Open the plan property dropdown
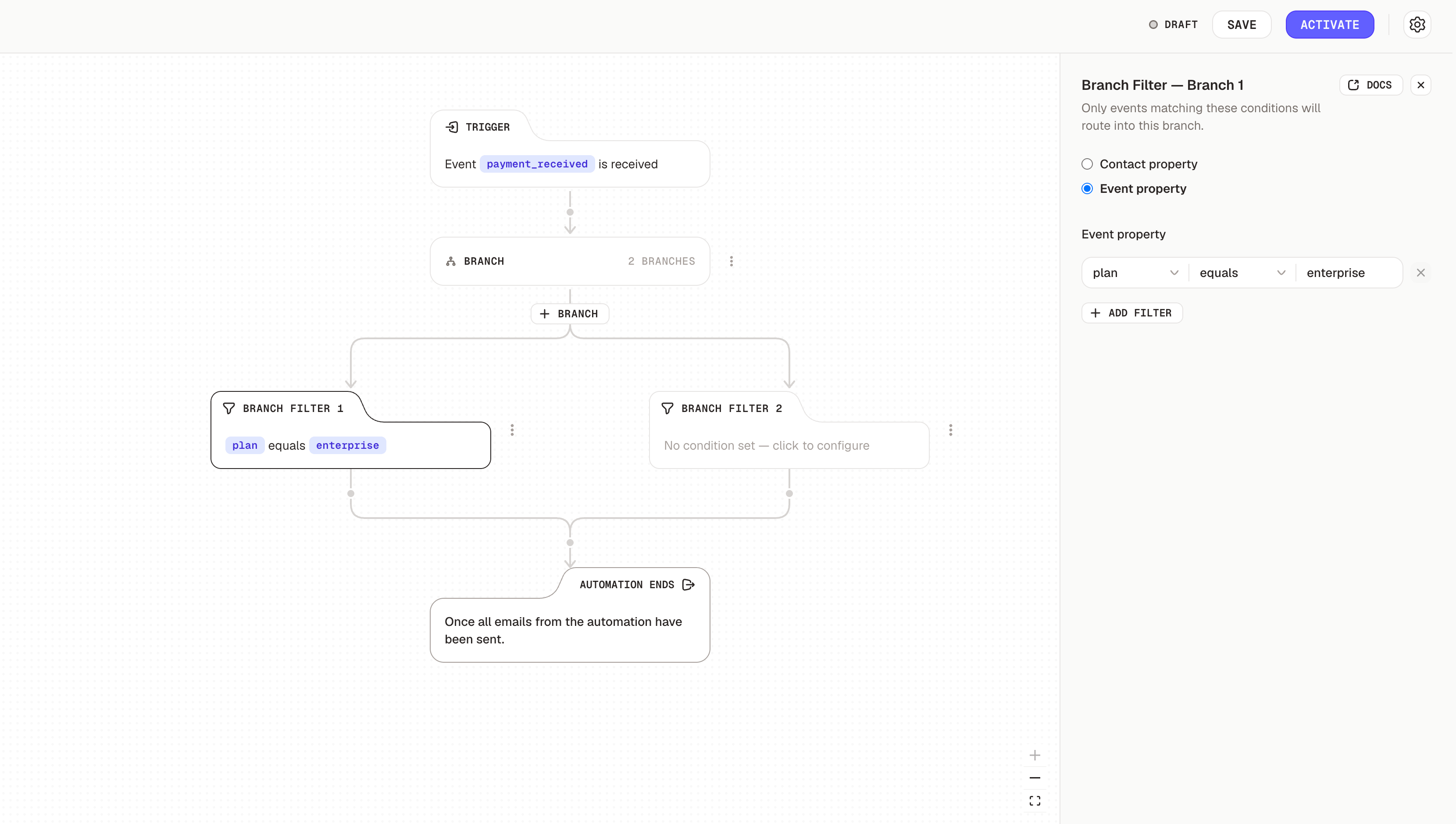This screenshot has height=824, width=1456. coord(1135,273)
